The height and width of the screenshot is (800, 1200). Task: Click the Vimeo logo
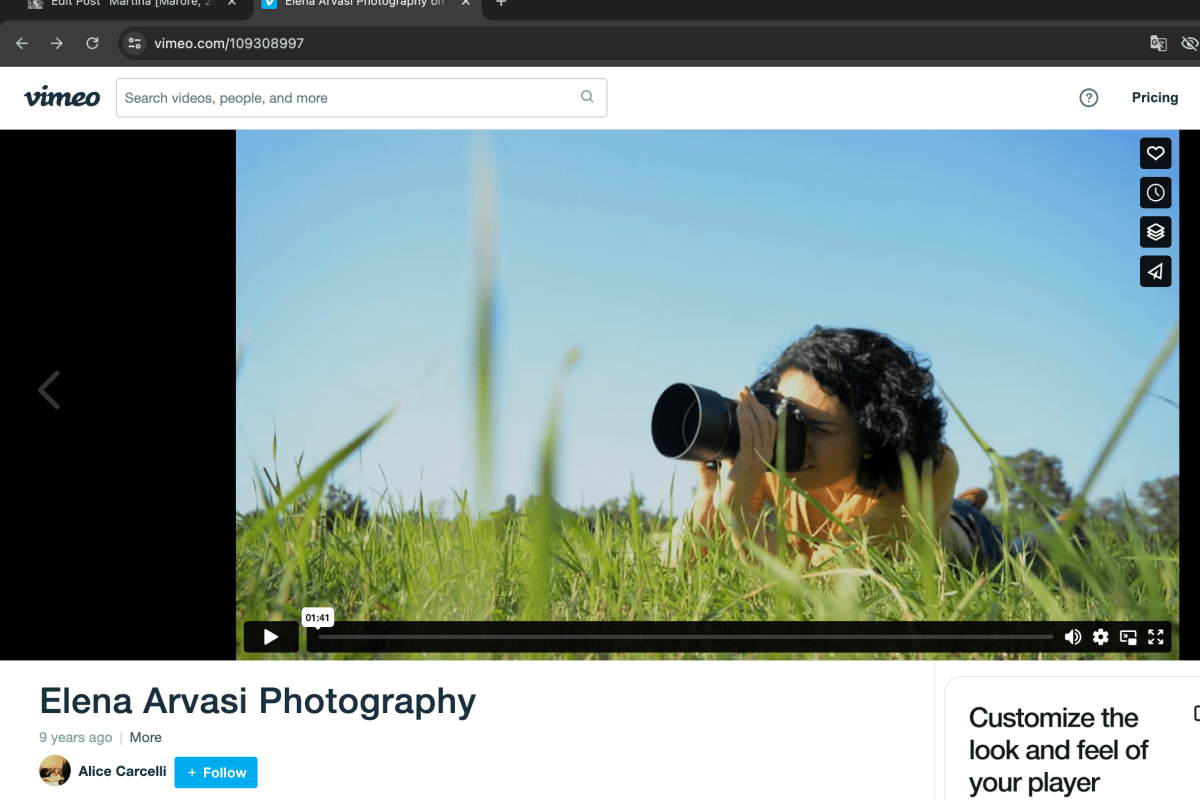(62, 98)
